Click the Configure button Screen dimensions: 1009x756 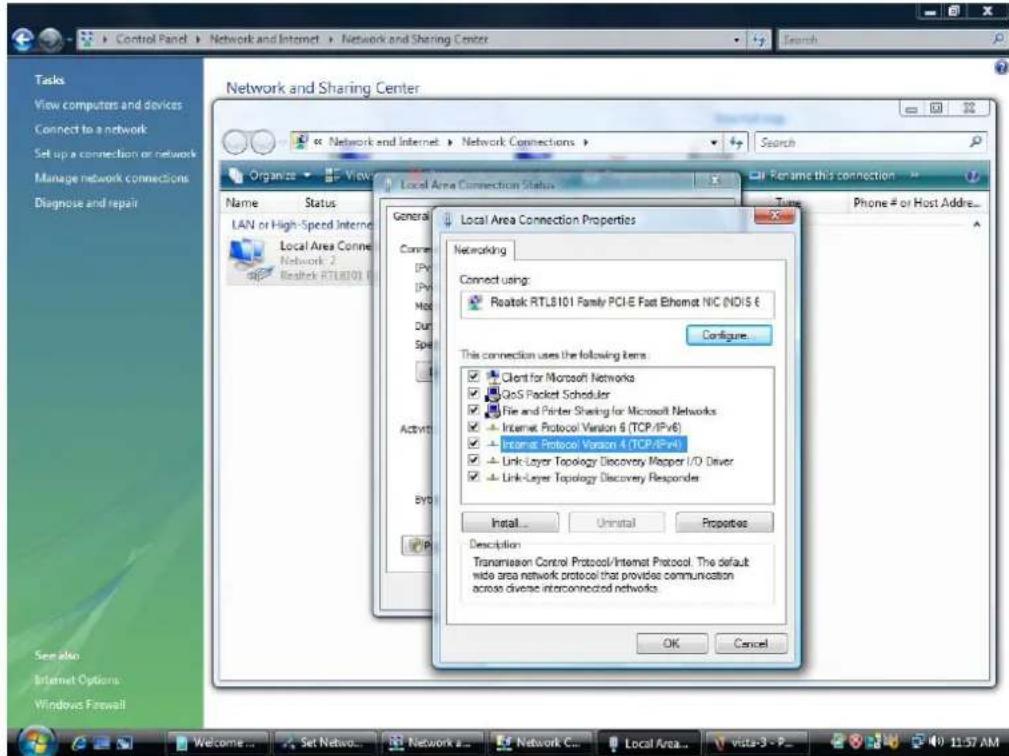728,335
